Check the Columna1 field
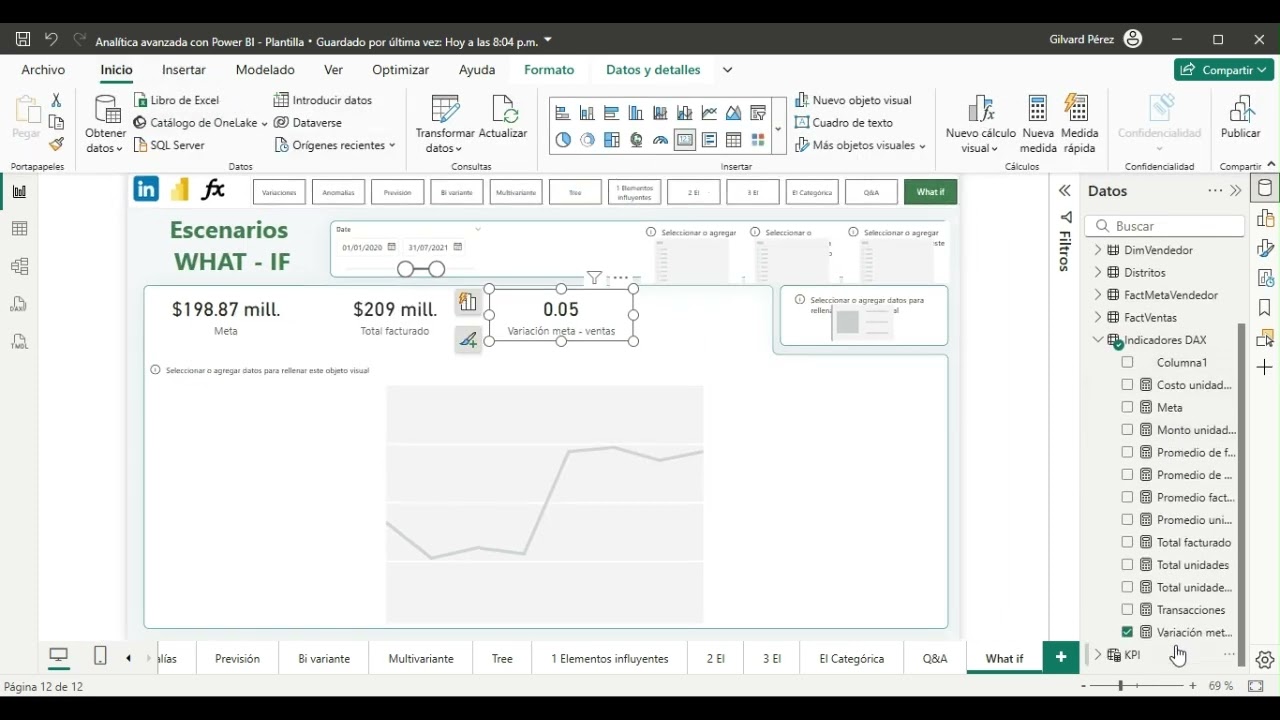The height and width of the screenshot is (720, 1280). [x=1128, y=362]
